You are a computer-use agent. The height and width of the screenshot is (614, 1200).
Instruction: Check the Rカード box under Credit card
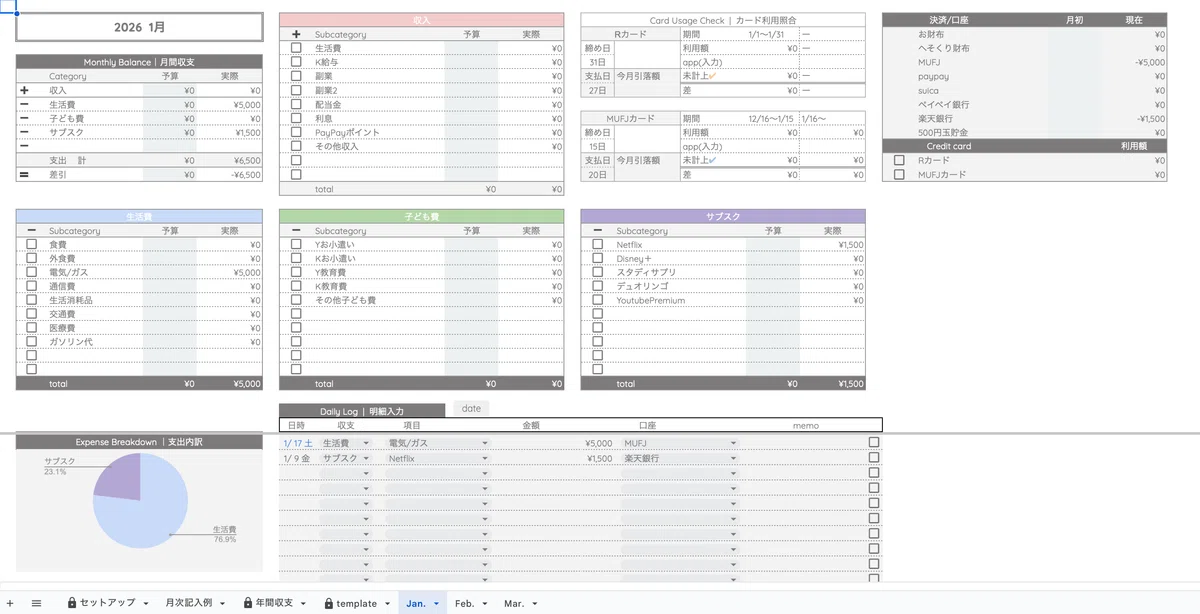[899, 160]
